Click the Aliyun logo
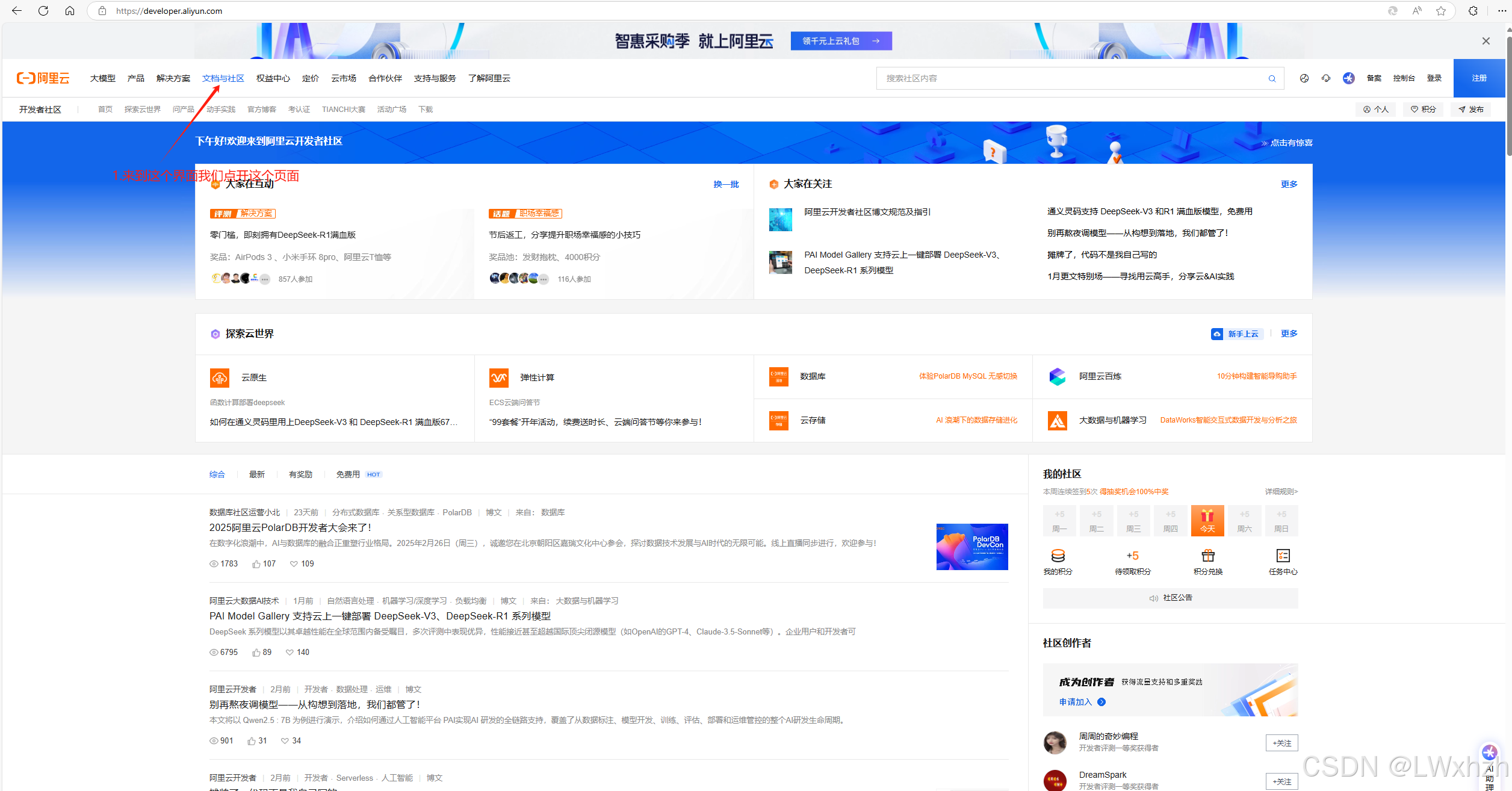The width and height of the screenshot is (1512, 791). 43,78
